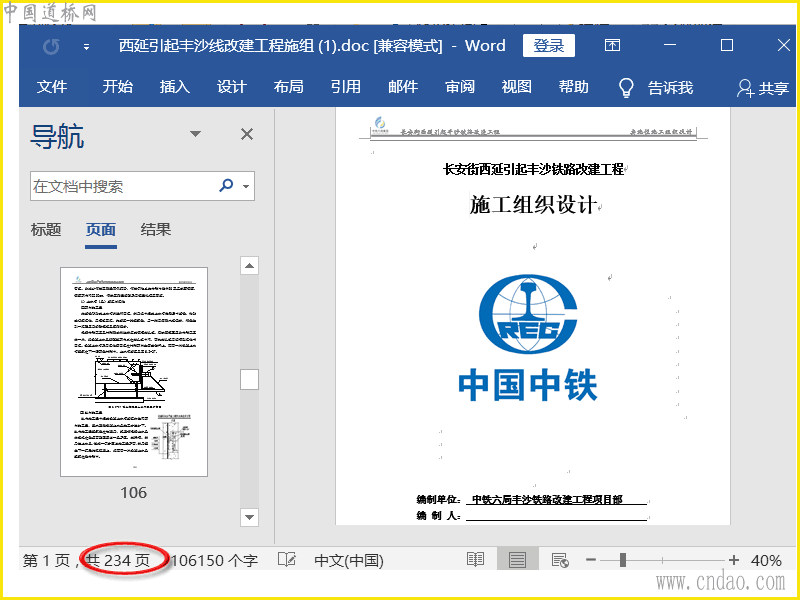Switch to the 设计 ribbon tab
Screen dimensions: 800x600
coord(231,87)
